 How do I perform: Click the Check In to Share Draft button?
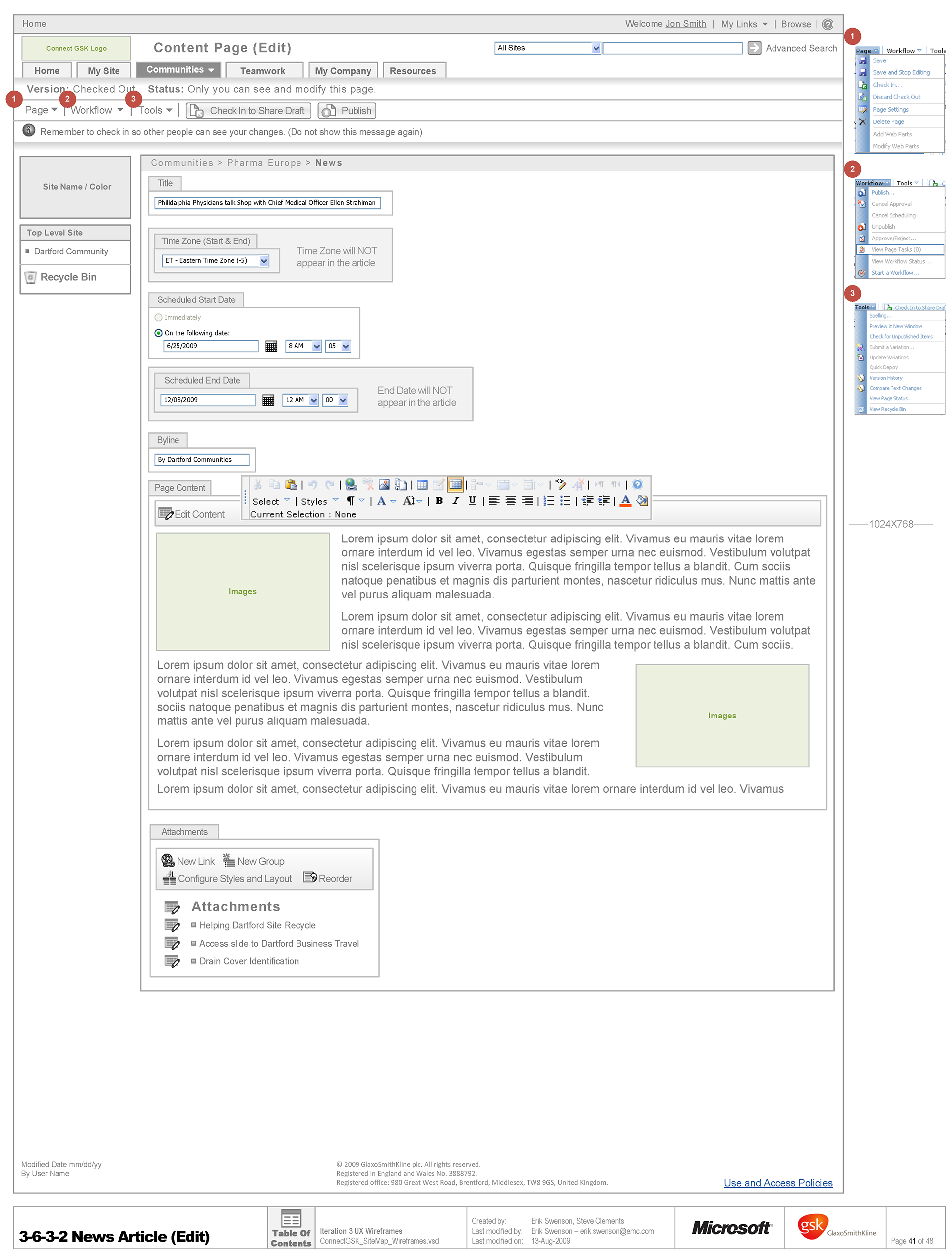[248, 111]
